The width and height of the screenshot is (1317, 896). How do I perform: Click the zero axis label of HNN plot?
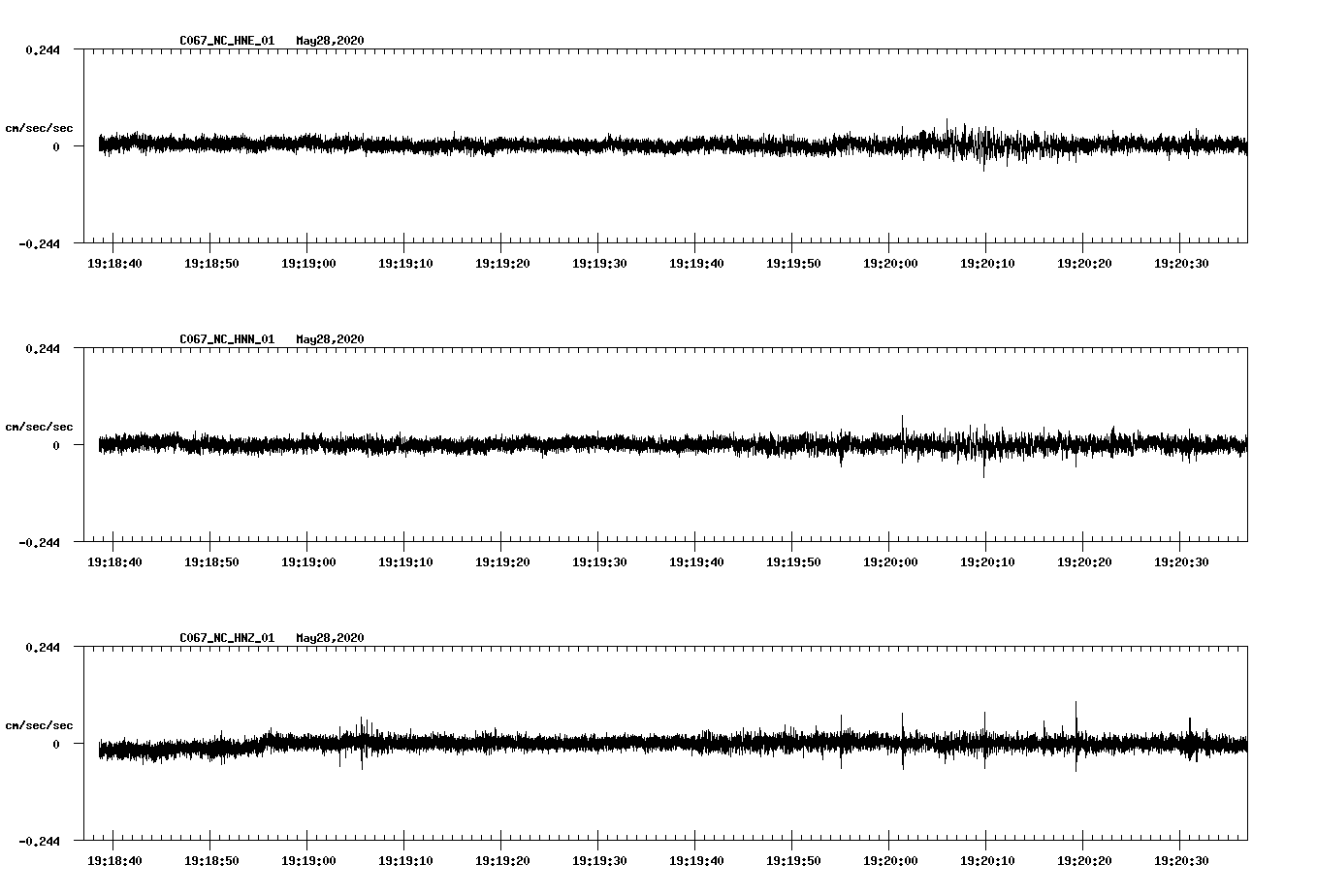click(56, 446)
